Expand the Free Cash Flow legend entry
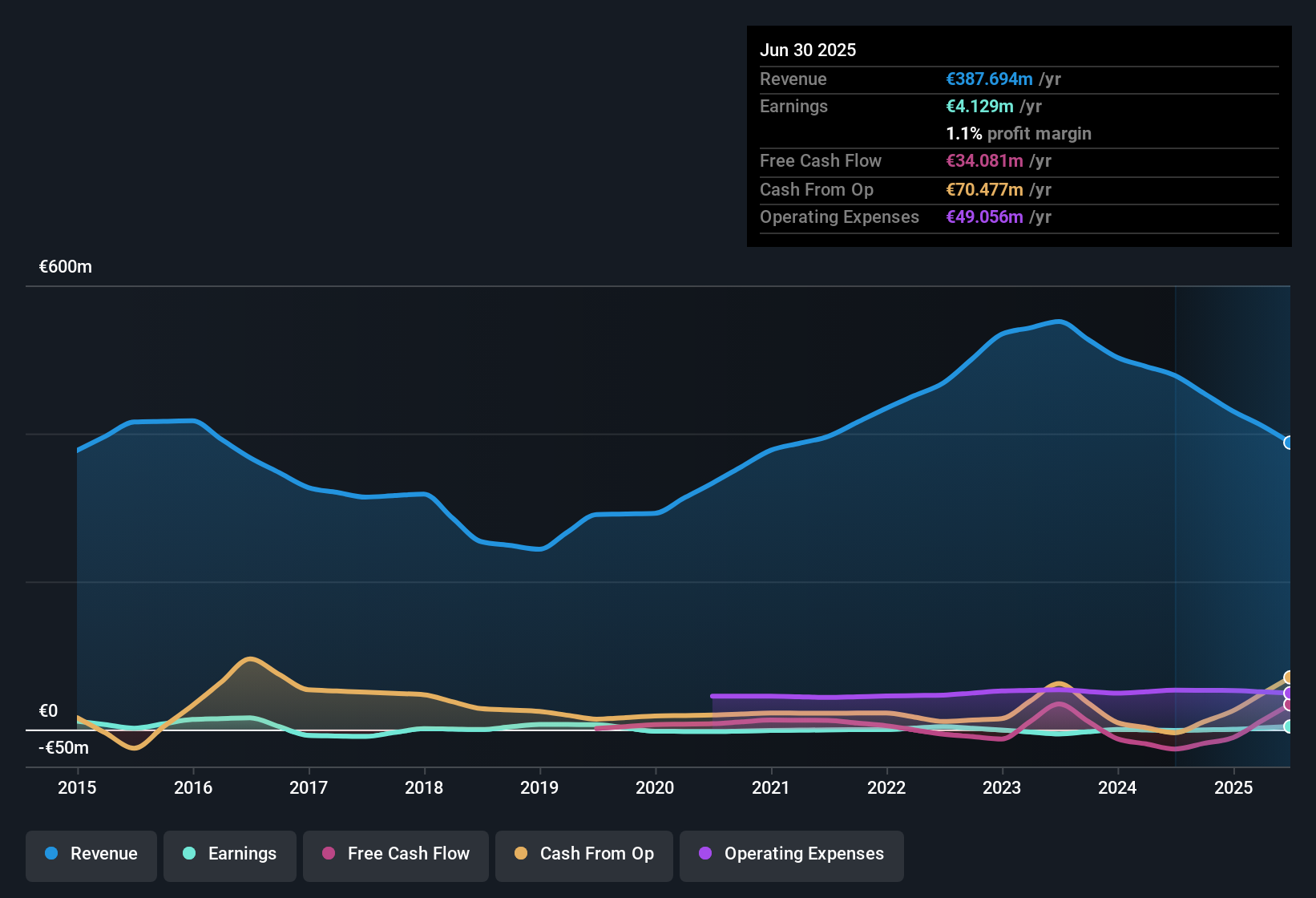 tap(395, 854)
